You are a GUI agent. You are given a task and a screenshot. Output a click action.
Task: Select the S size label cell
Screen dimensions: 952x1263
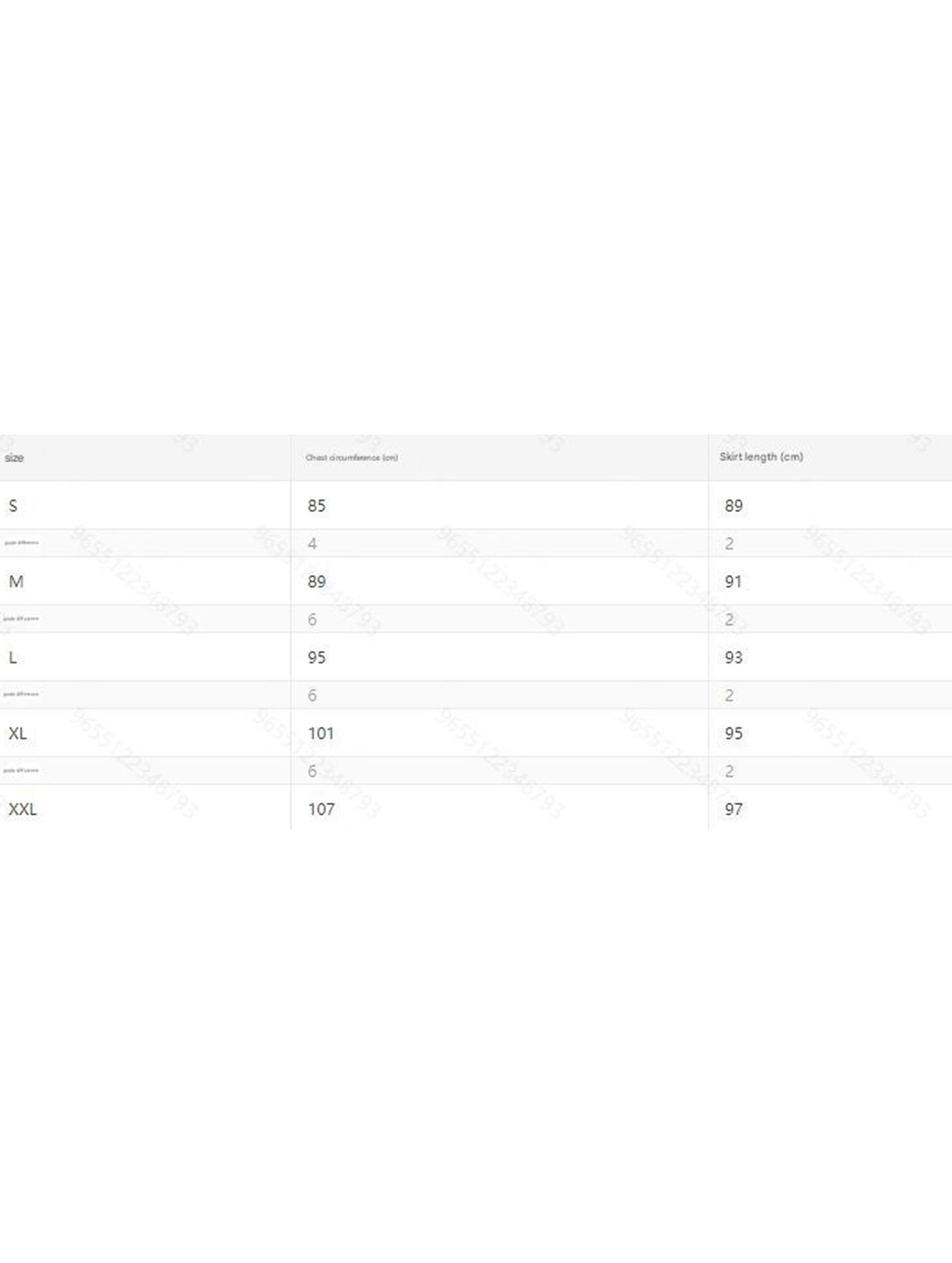pos(13,506)
